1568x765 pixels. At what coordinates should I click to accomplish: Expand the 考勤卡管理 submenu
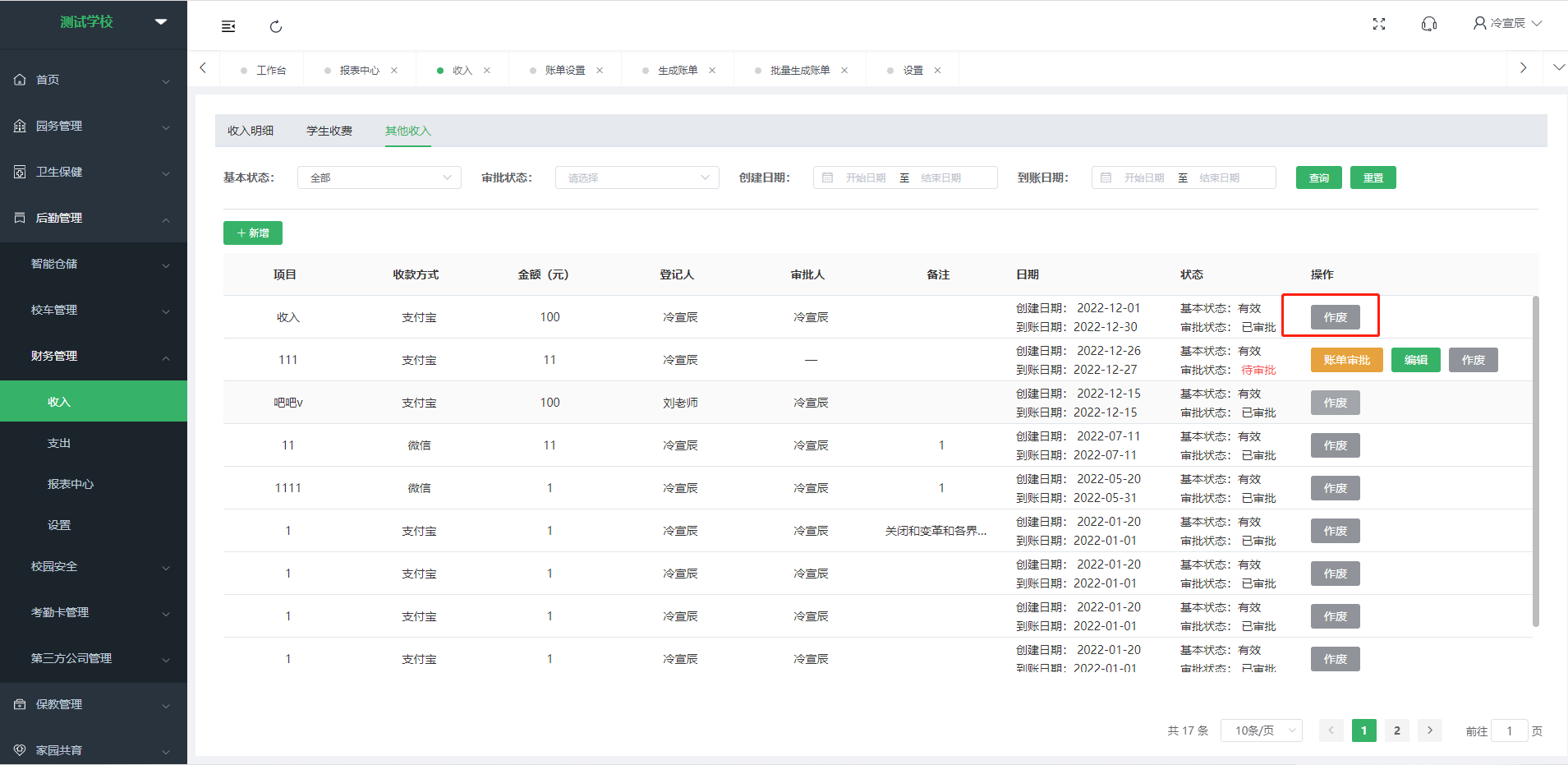click(166, 613)
